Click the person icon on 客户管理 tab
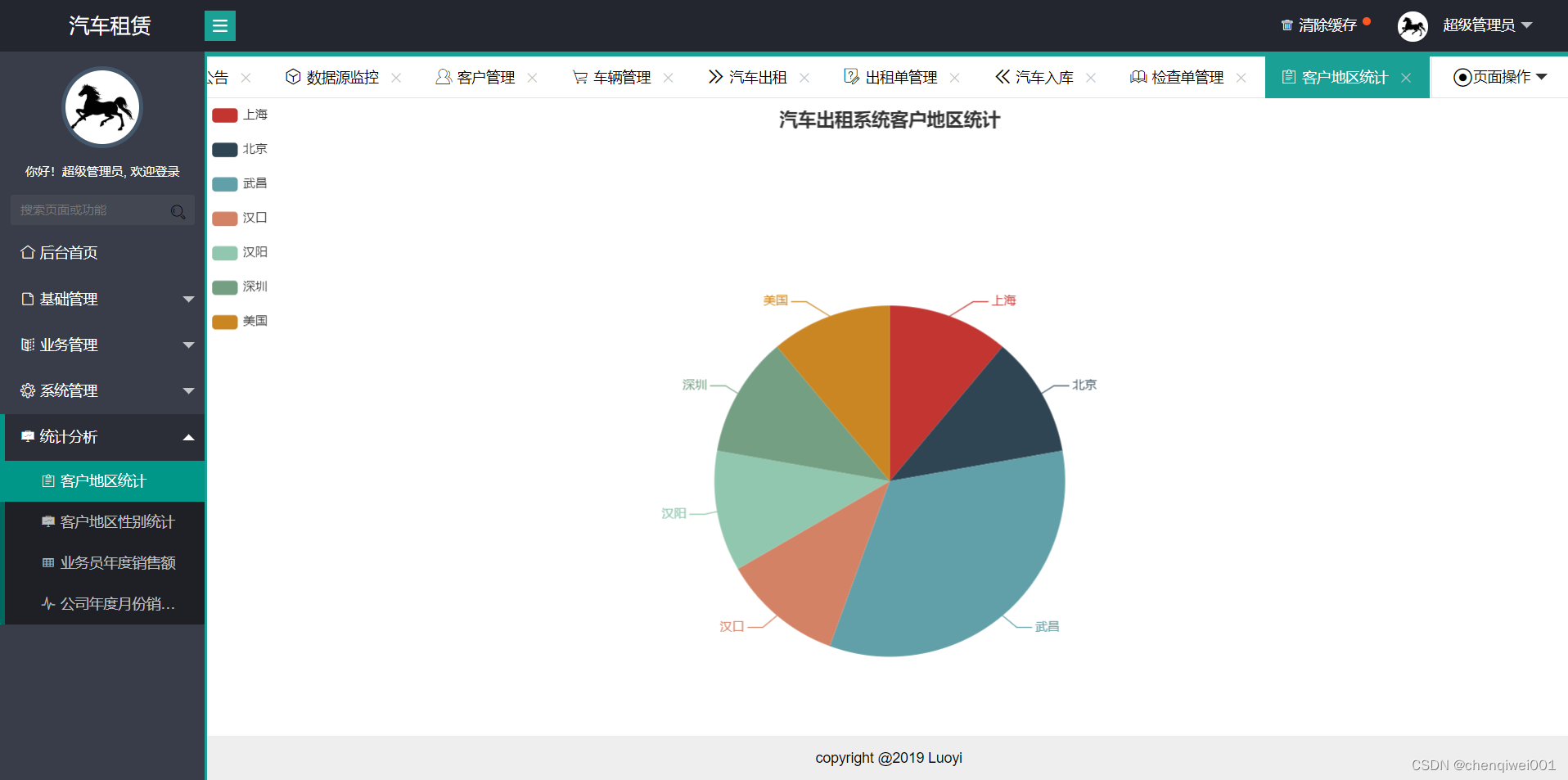Viewport: 1568px width, 780px height. point(444,77)
